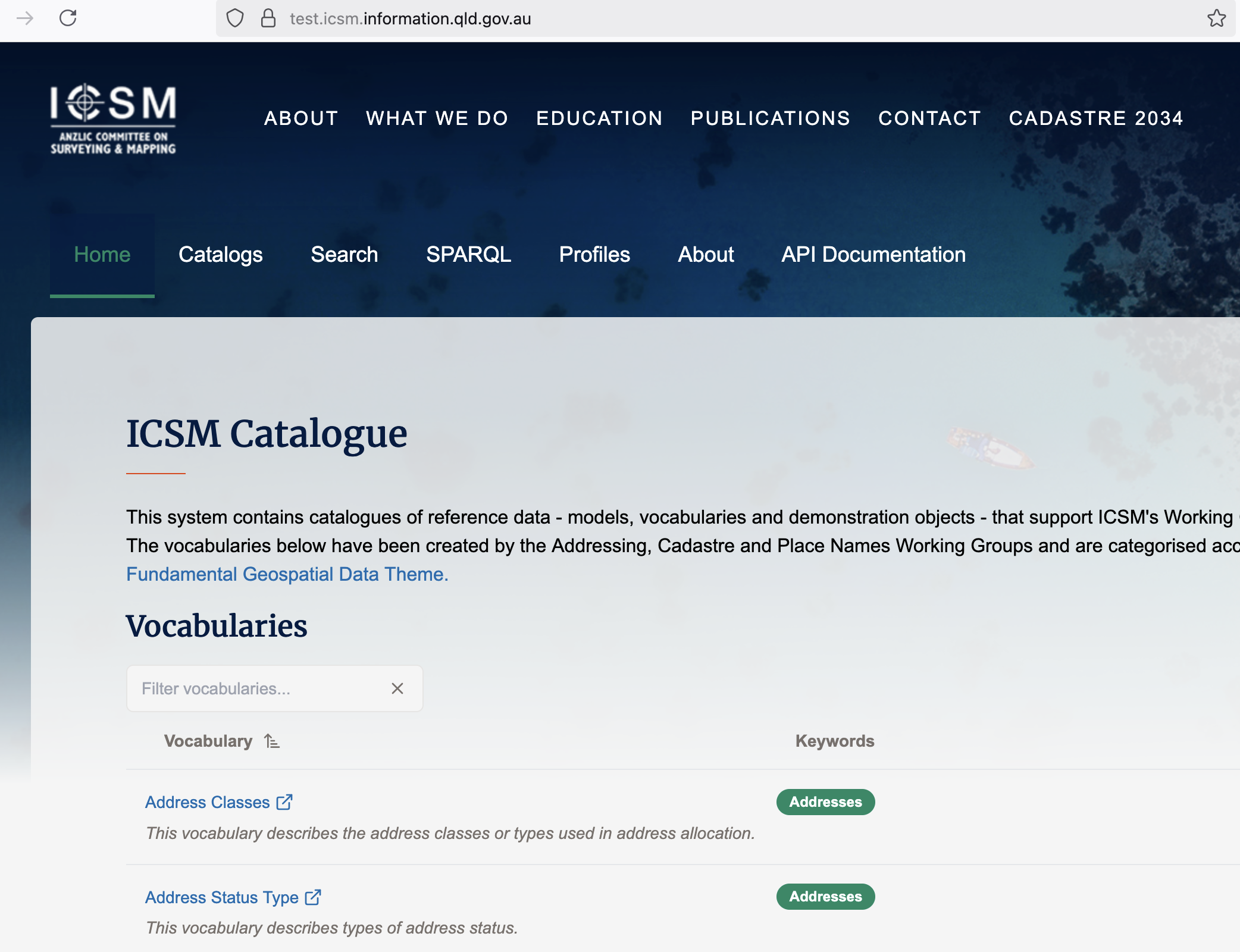Open the API Documentation tab
Viewport: 1240px width, 952px height.
pos(873,255)
